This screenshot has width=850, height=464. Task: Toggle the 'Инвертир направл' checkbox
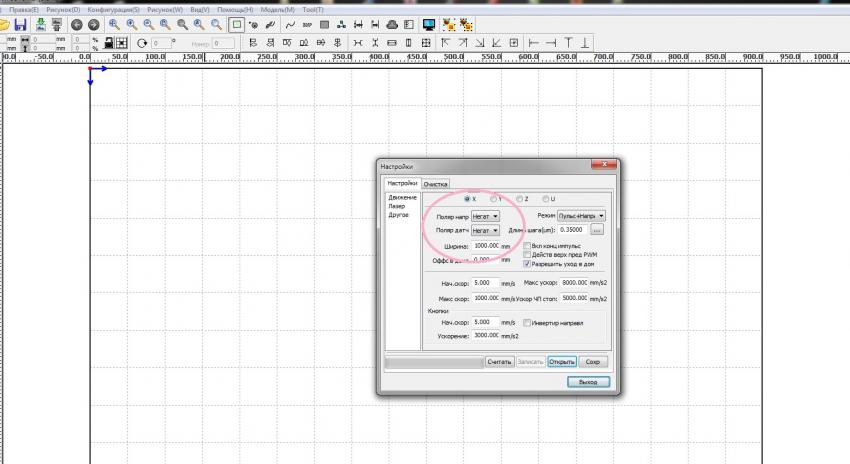click(528, 322)
